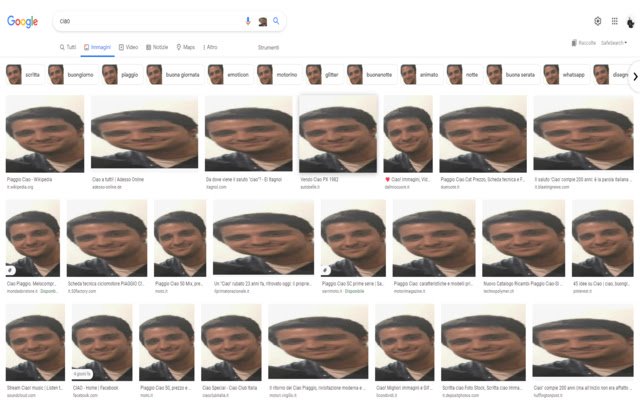Screen dimensions: 640x400
Task: Open Piaggio Ciao Cat Prezzo result link
Action: pyautogui.click(x=482, y=179)
